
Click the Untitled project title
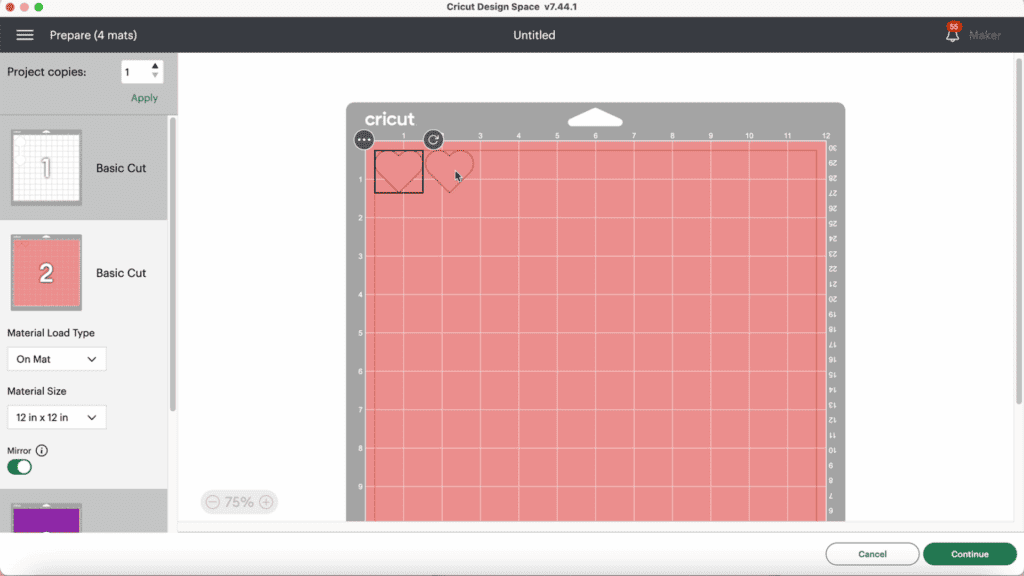(534, 35)
